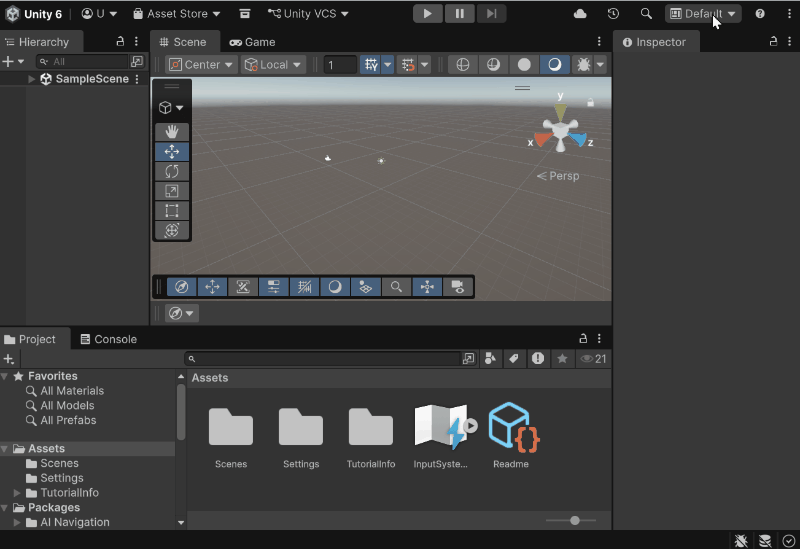The width and height of the screenshot is (800, 549).
Task: Expand the AI Navigation package
Action: [17, 522]
